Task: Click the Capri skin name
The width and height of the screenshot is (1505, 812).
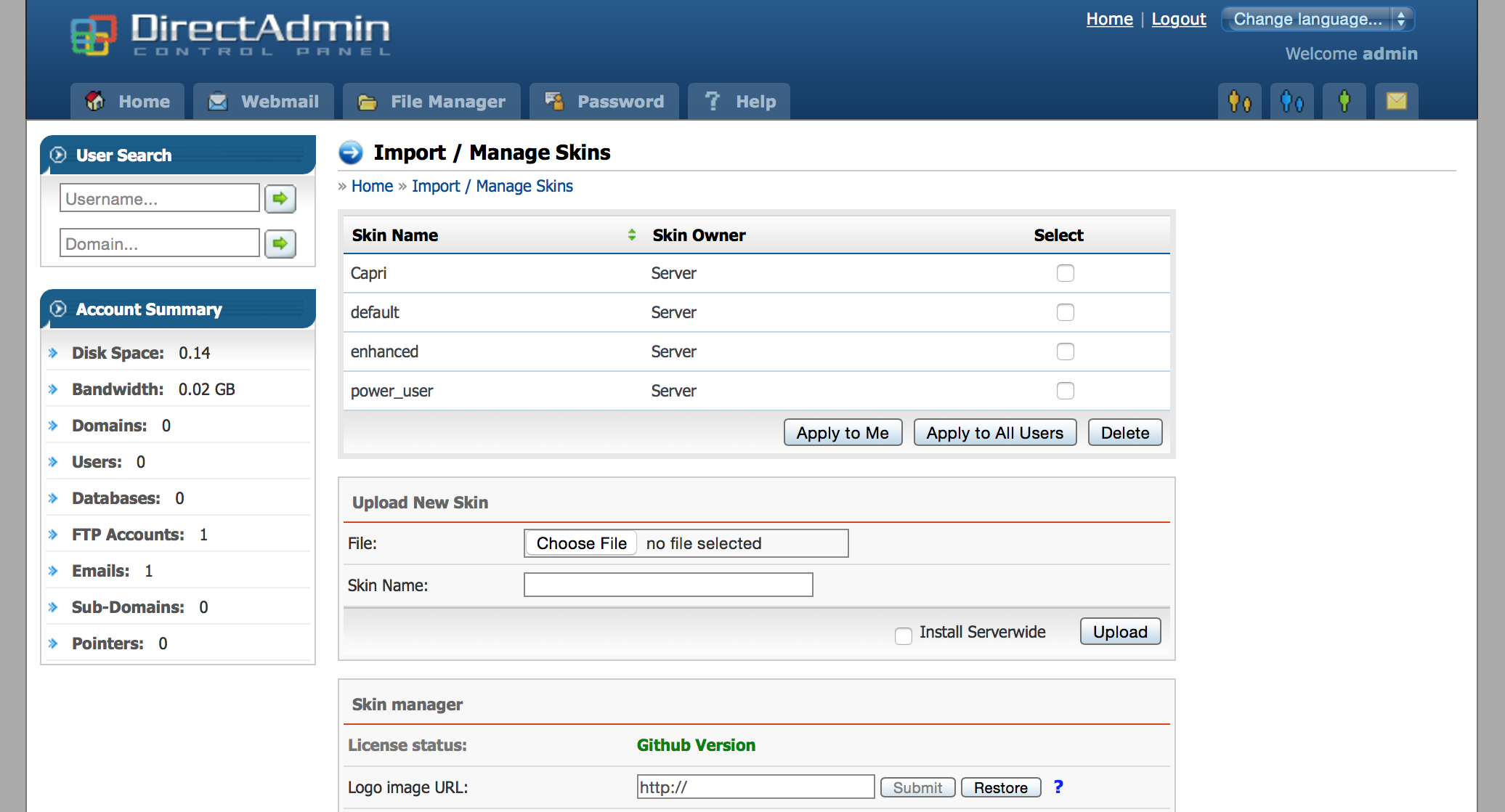Action: click(x=368, y=273)
